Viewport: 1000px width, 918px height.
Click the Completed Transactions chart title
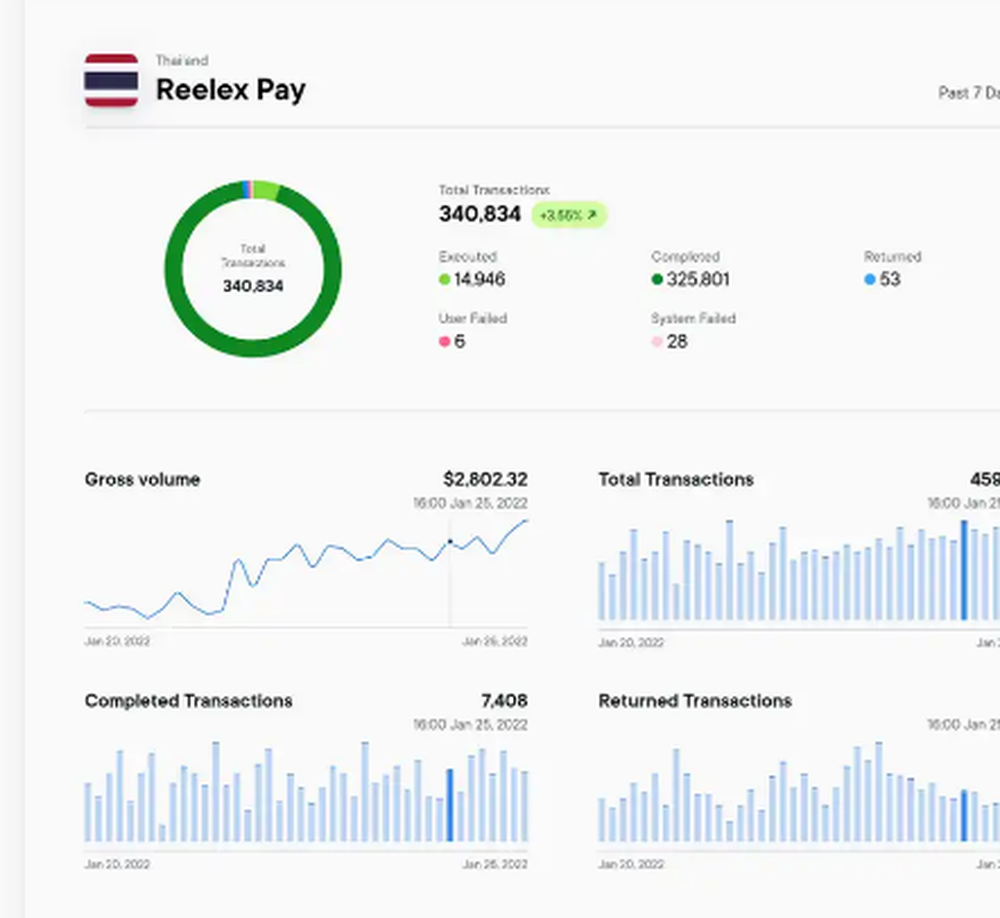(x=189, y=701)
